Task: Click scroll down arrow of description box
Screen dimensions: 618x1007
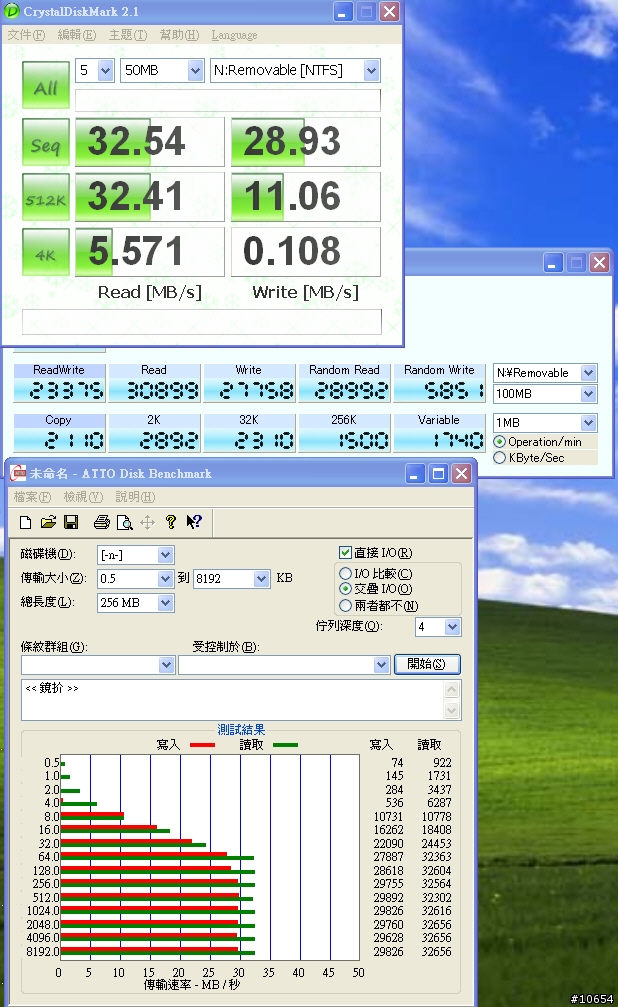Action: (452, 710)
